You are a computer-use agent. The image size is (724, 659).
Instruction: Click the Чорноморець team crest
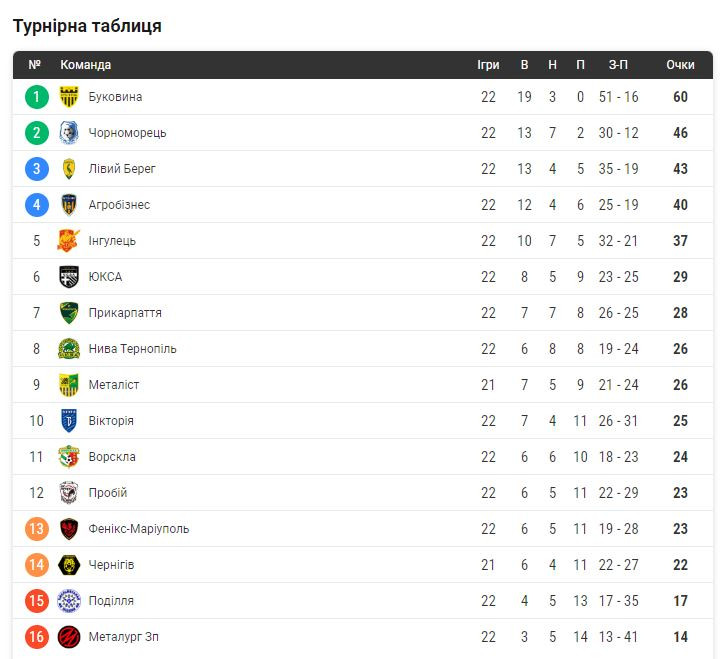click(69, 133)
